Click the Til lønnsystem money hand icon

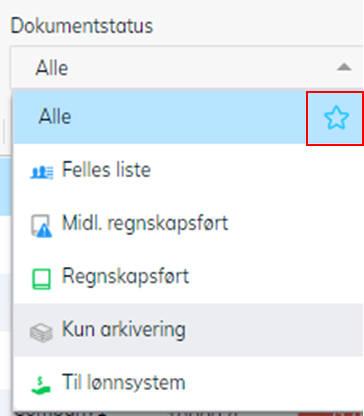pyautogui.click(x=41, y=386)
